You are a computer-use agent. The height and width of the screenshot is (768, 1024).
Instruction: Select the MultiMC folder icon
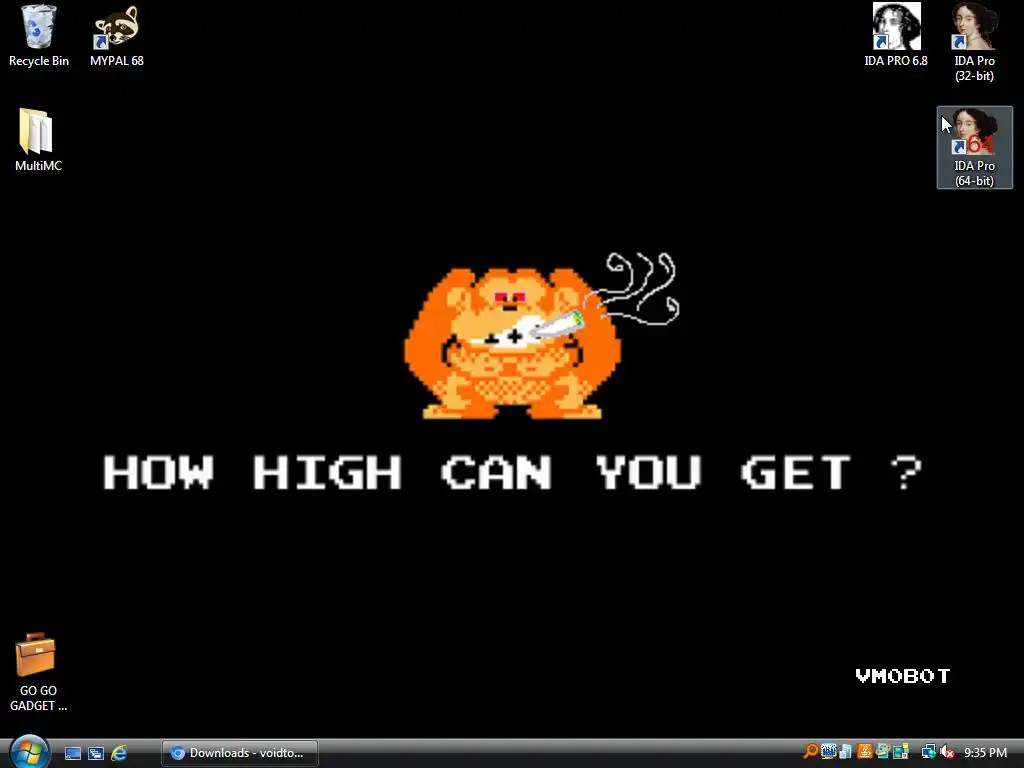pyautogui.click(x=38, y=140)
